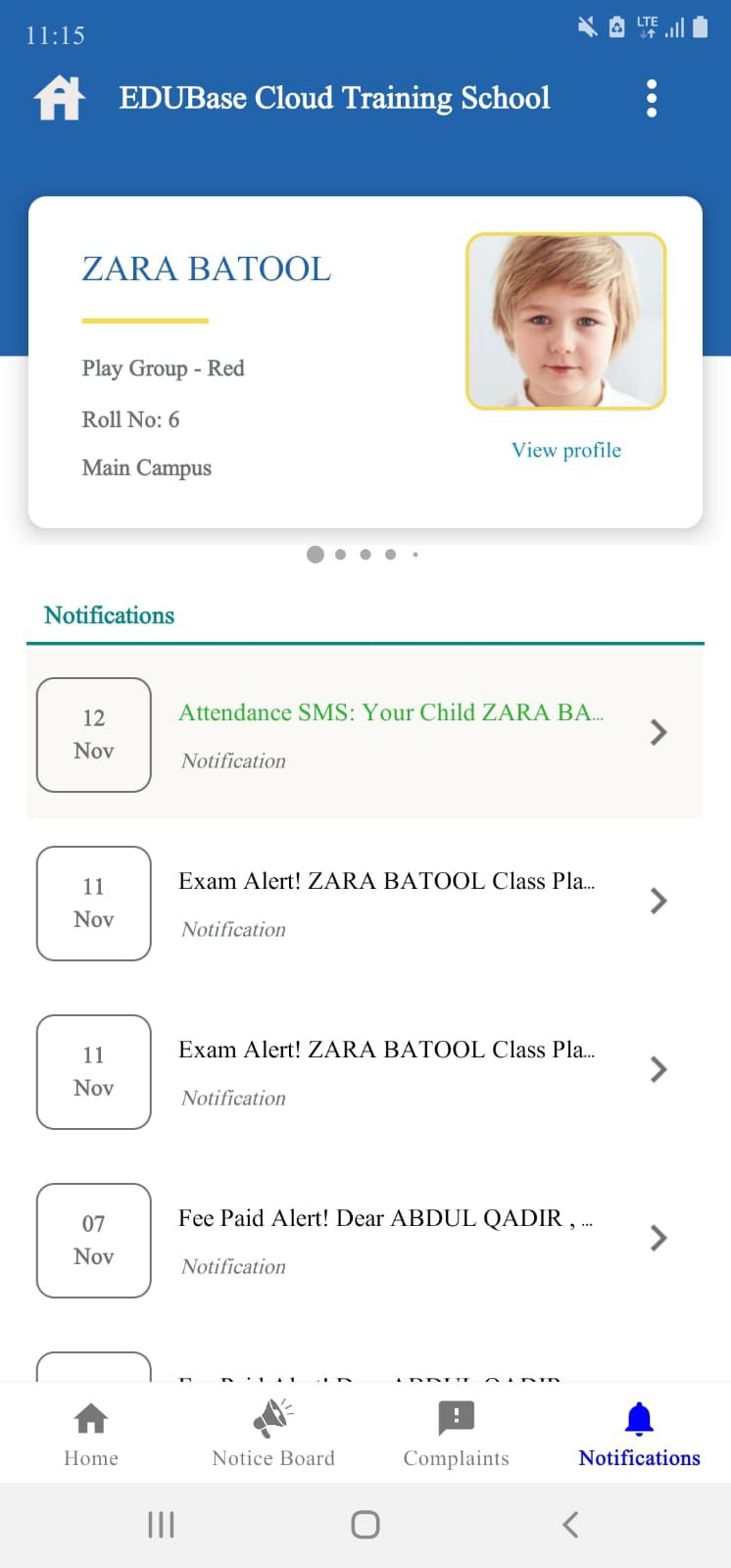Screen dimensions: 731x1568
Task: Tap the Home house icon in bottom bar
Action: [x=91, y=1418]
